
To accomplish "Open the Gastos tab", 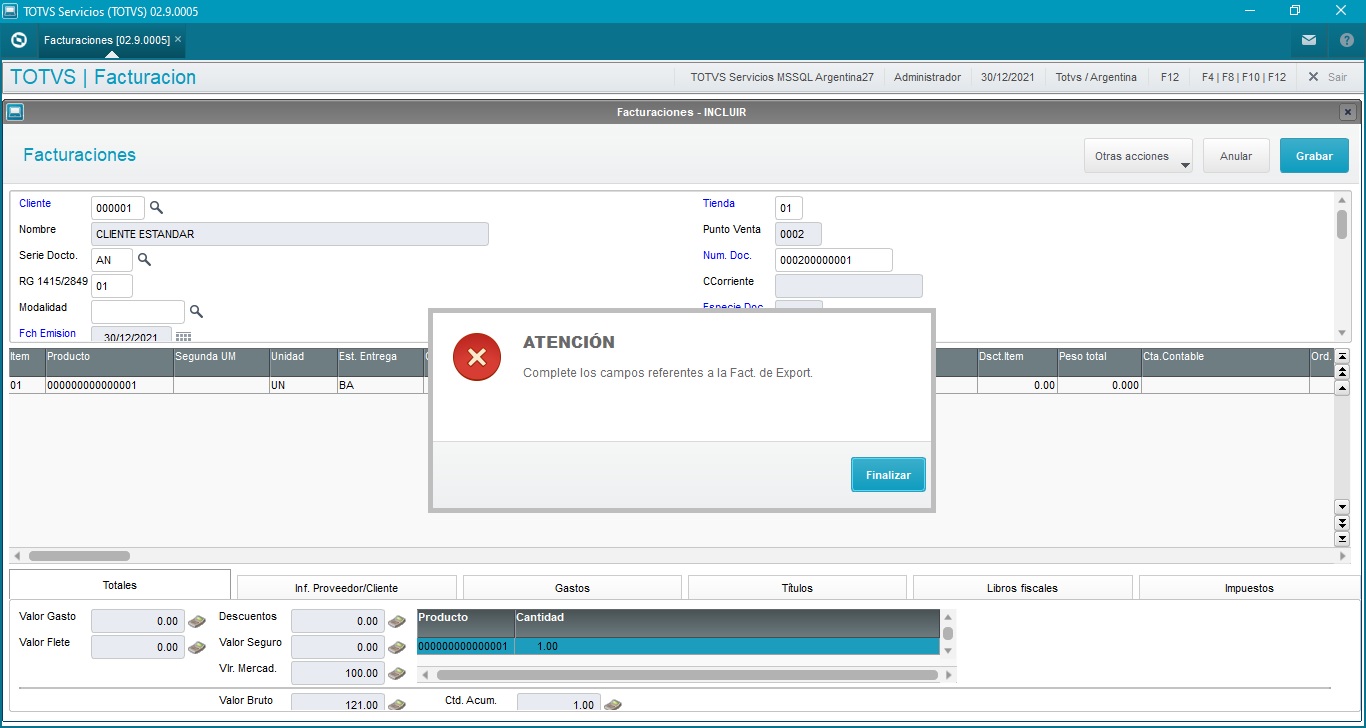I will coord(572,588).
